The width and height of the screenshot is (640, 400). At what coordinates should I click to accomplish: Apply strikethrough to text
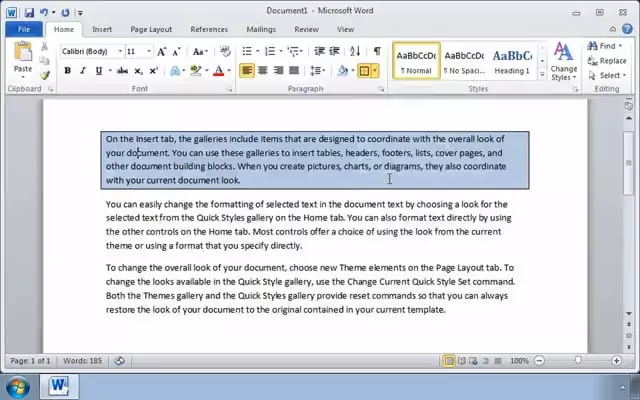(x=122, y=71)
